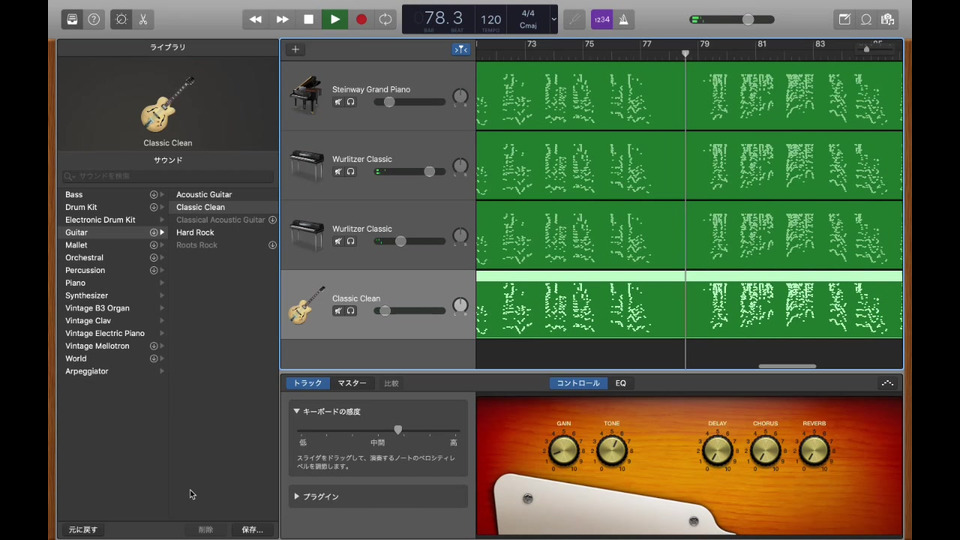Add a new track with the plus button
The image size is (960, 540).
click(295, 49)
